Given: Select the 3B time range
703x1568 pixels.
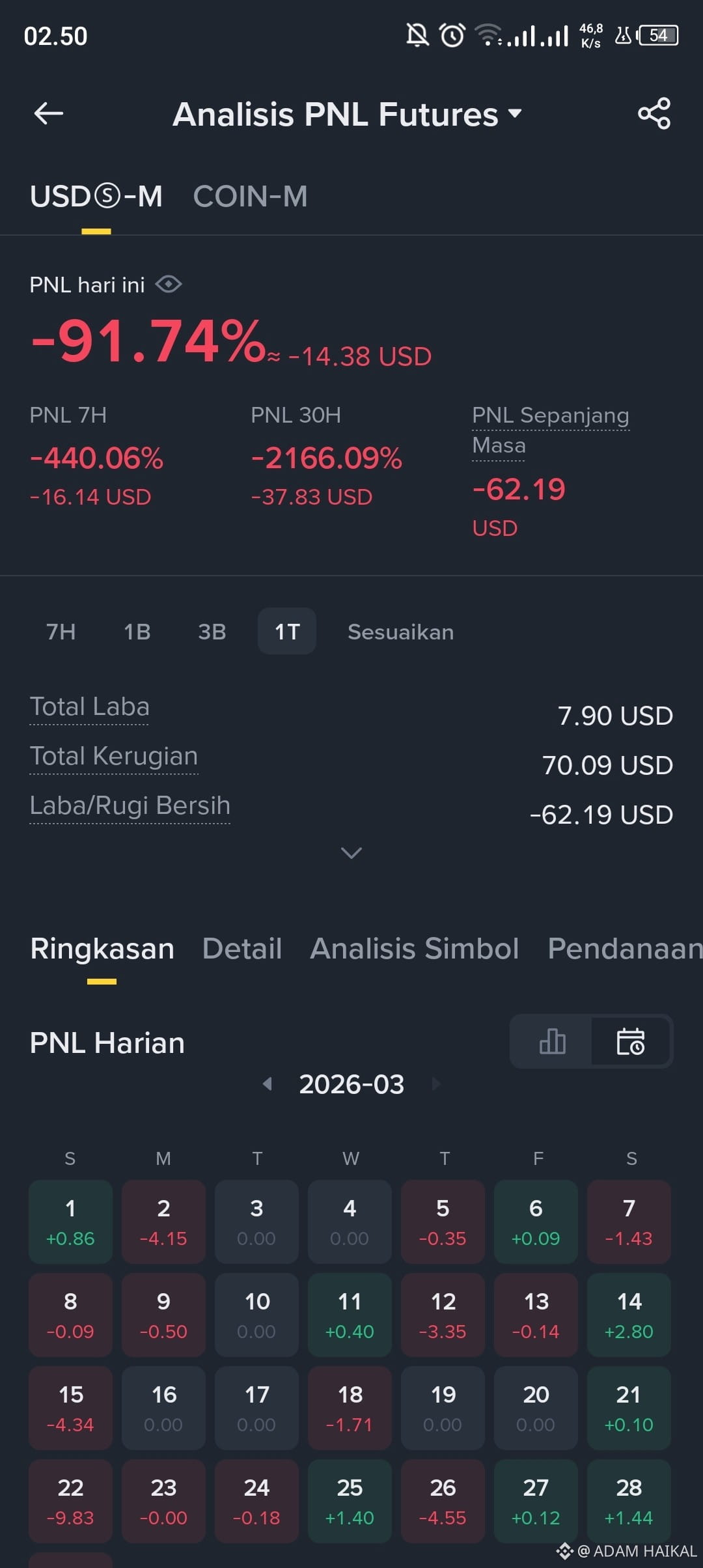Looking at the screenshot, I should pyautogui.click(x=212, y=632).
